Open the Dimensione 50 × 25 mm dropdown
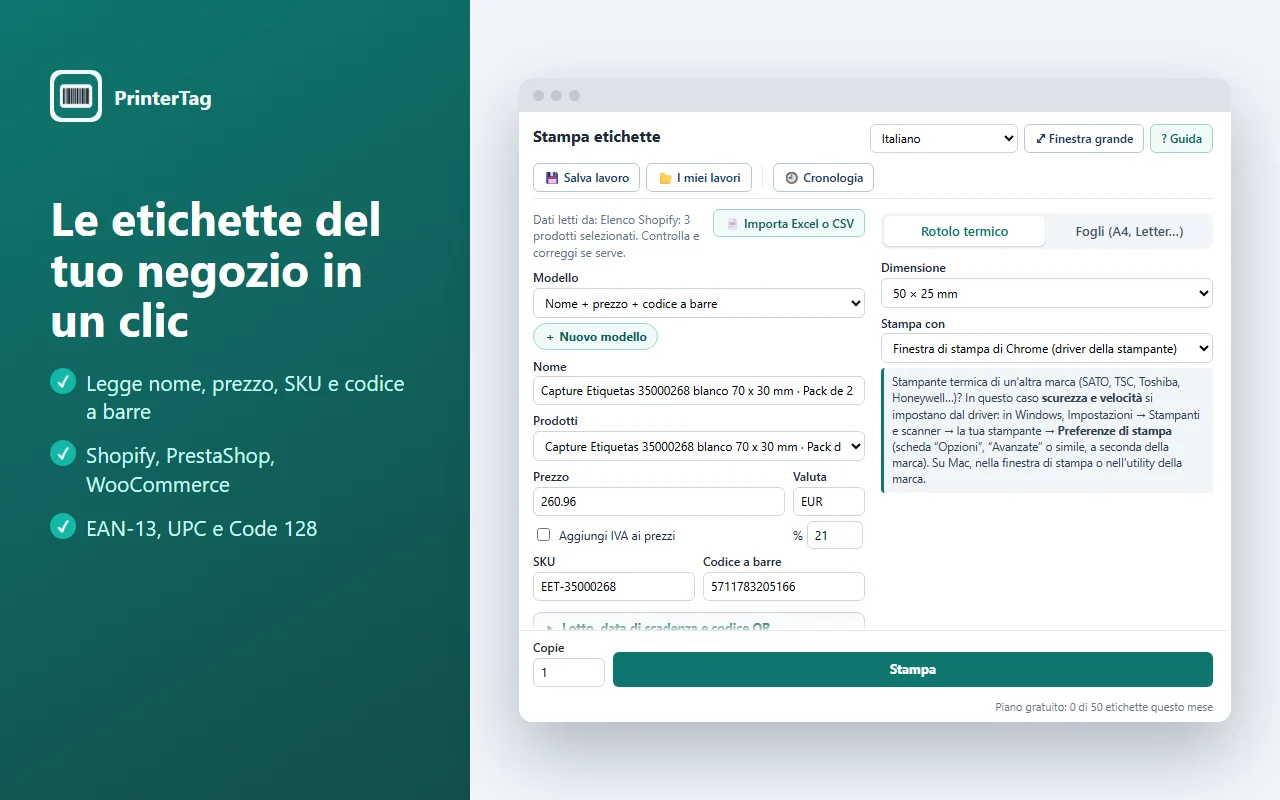 click(x=1047, y=293)
